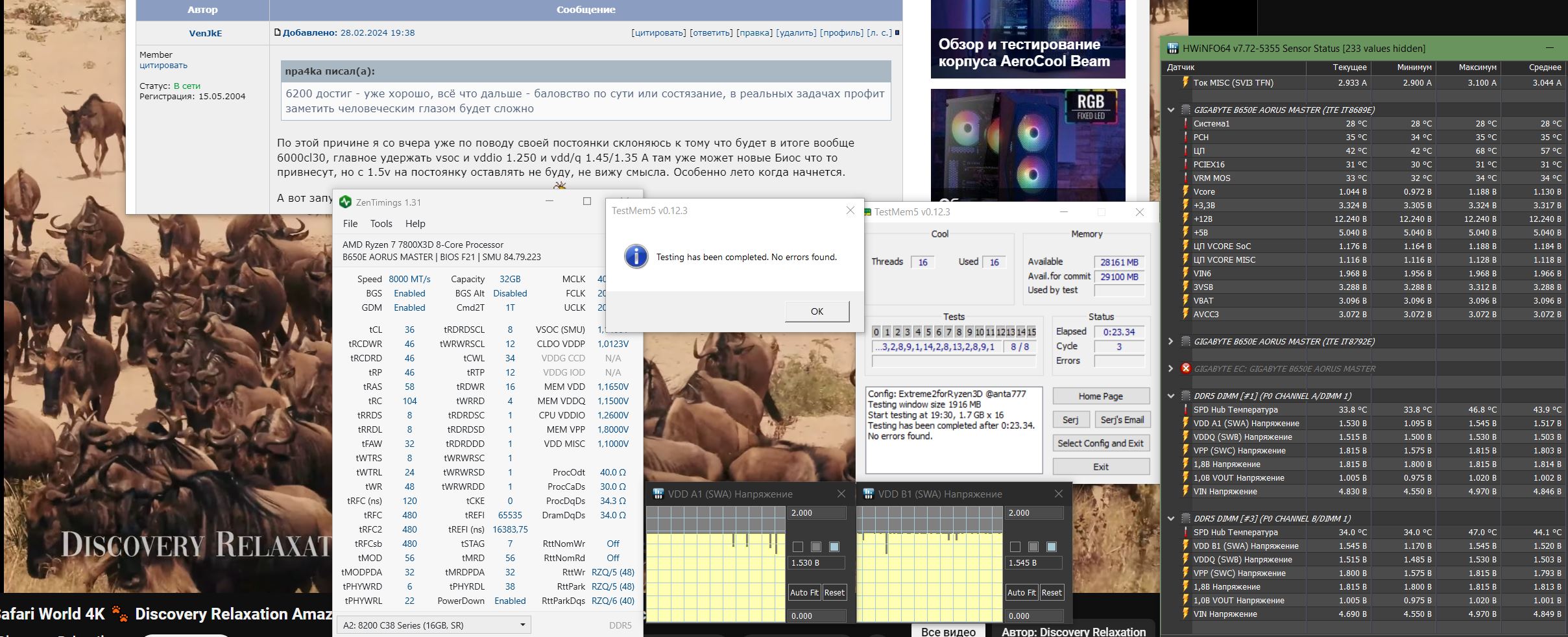Screen dimensions: 1568x637
Task: Click the Serj's Email button
Action: [1122, 420]
